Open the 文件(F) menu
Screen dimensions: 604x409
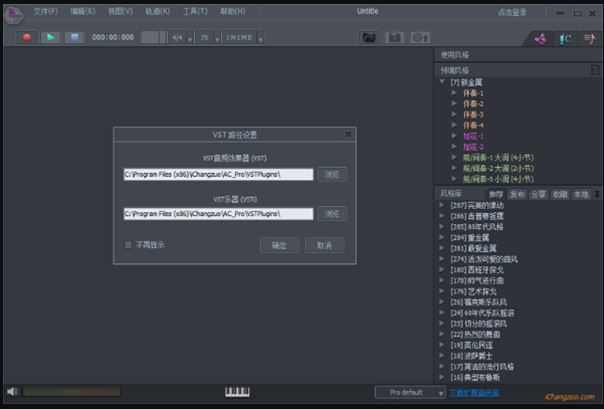pos(45,11)
